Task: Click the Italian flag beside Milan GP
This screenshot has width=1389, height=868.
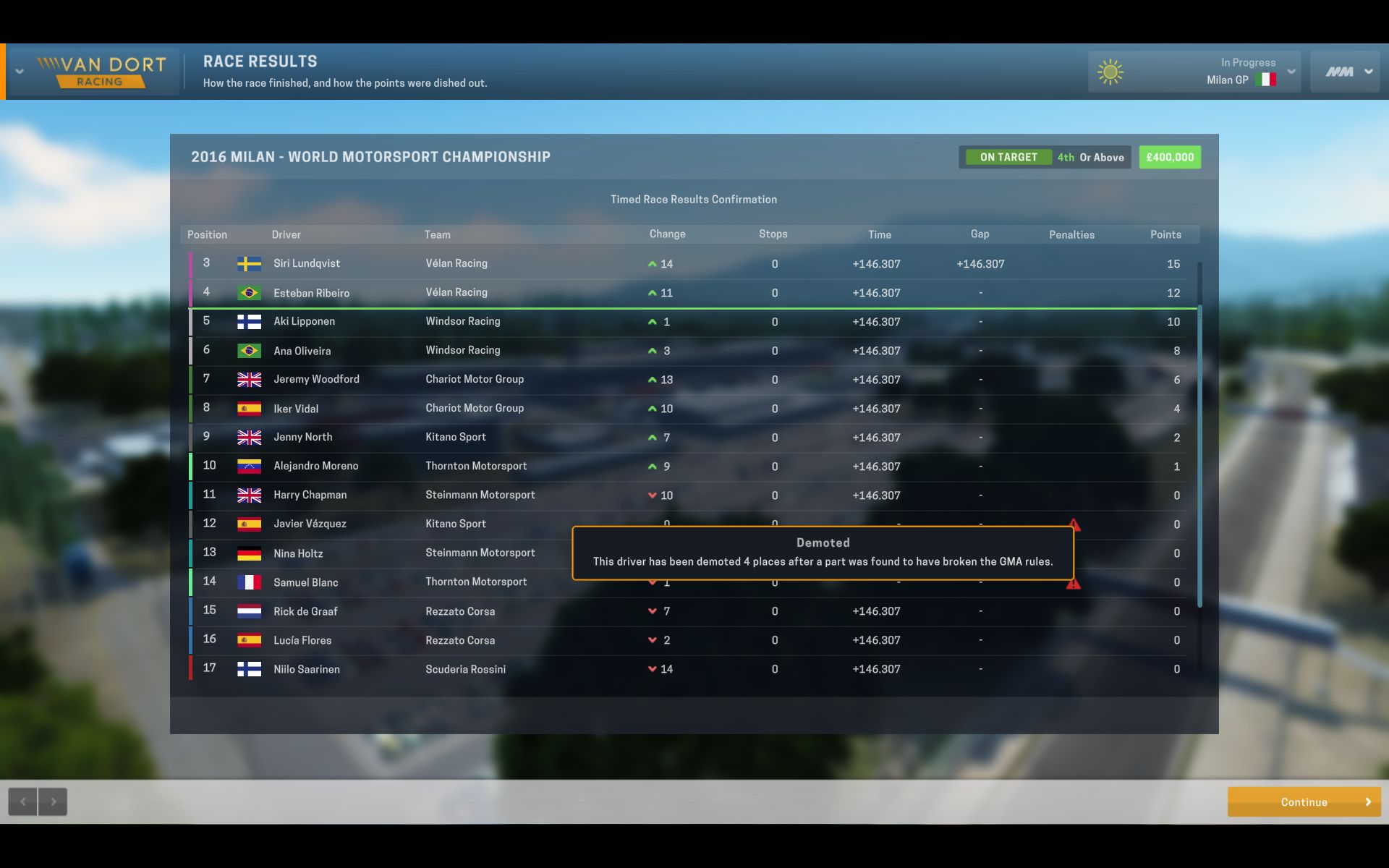Action: click(x=1265, y=80)
